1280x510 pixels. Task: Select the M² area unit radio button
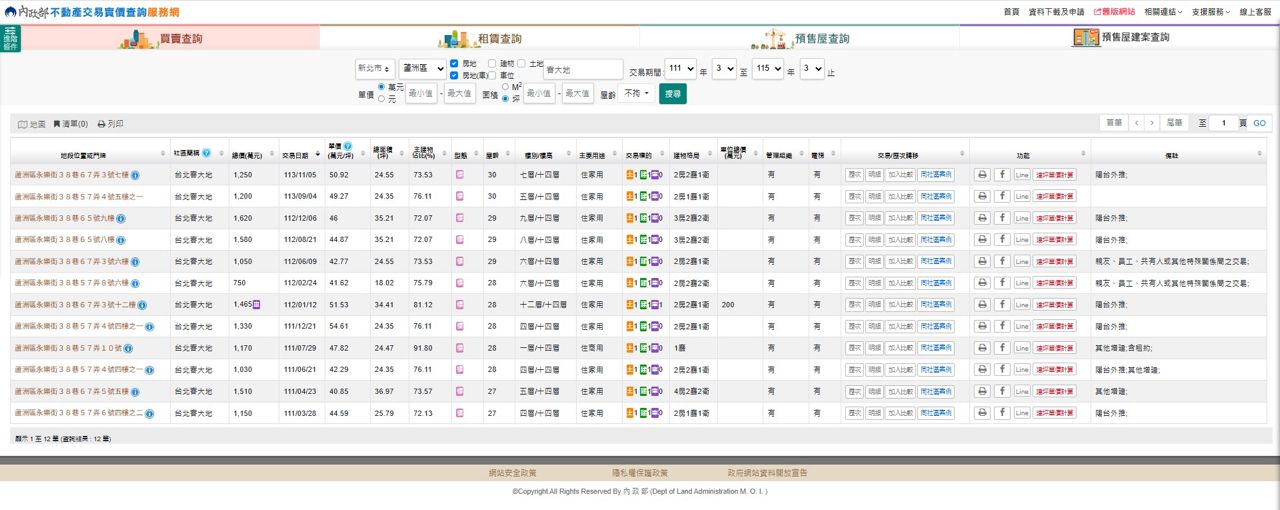pos(505,87)
